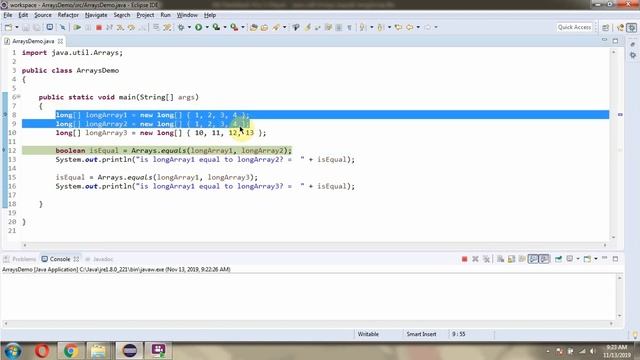The height and width of the screenshot is (360, 640).
Task: Click the Display Selected Console monitor icon
Action: 570,259
